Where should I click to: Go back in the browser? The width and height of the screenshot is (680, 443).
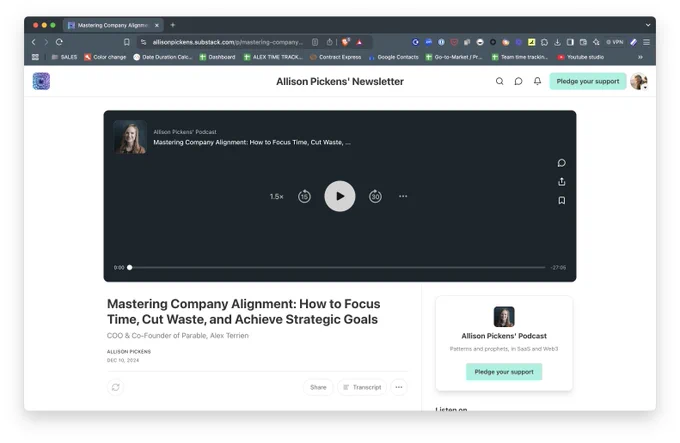tap(34, 42)
